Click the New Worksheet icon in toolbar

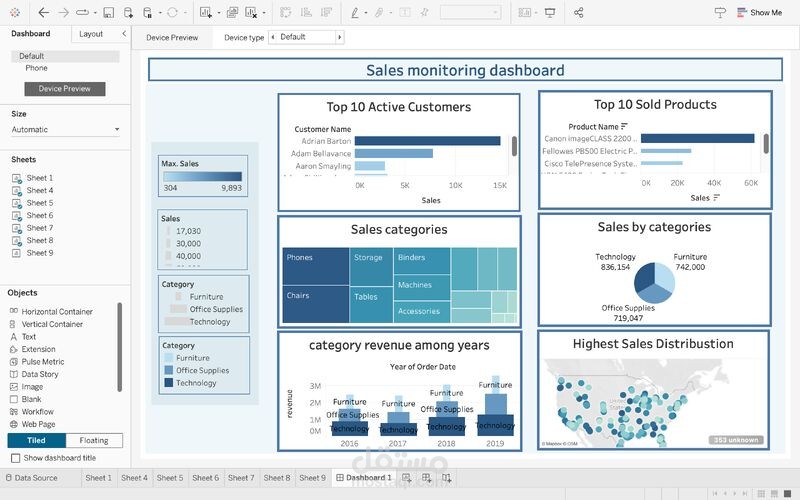tap(206, 13)
